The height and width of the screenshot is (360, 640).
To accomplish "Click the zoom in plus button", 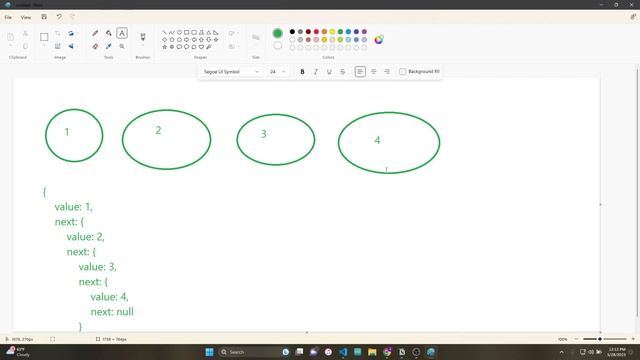I will (x=633, y=339).
